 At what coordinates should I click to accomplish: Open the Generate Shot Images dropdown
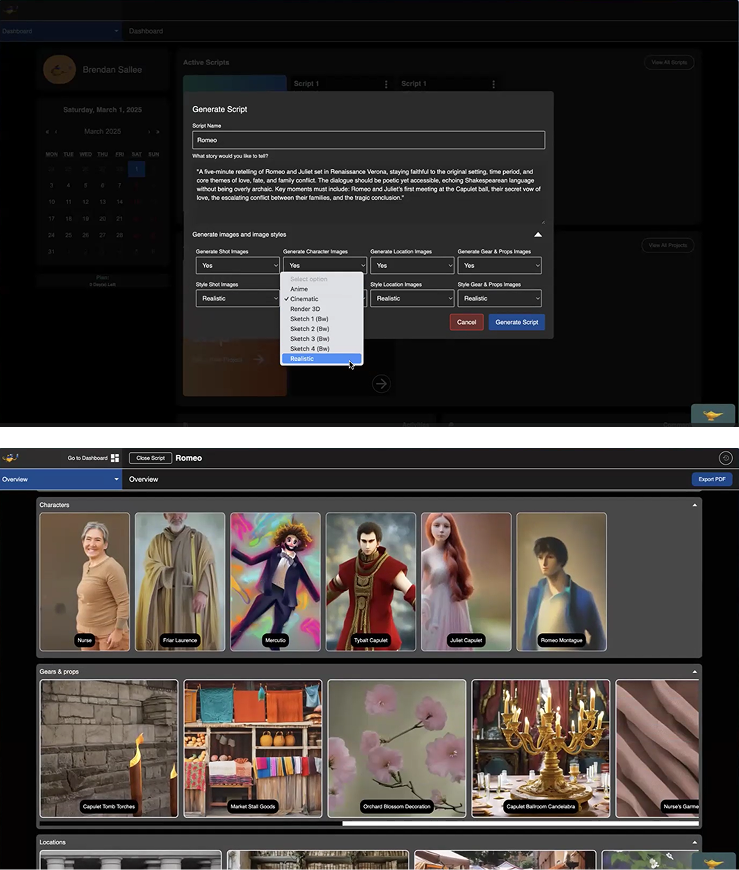click(x=237, y=266)
